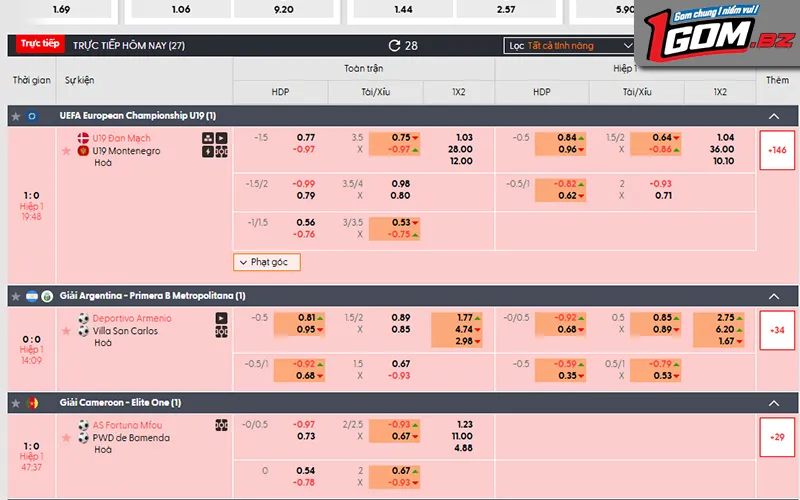800x500 pixels.
Task: Expand more markets with the +34 button
Action: (x=777, y=330)
